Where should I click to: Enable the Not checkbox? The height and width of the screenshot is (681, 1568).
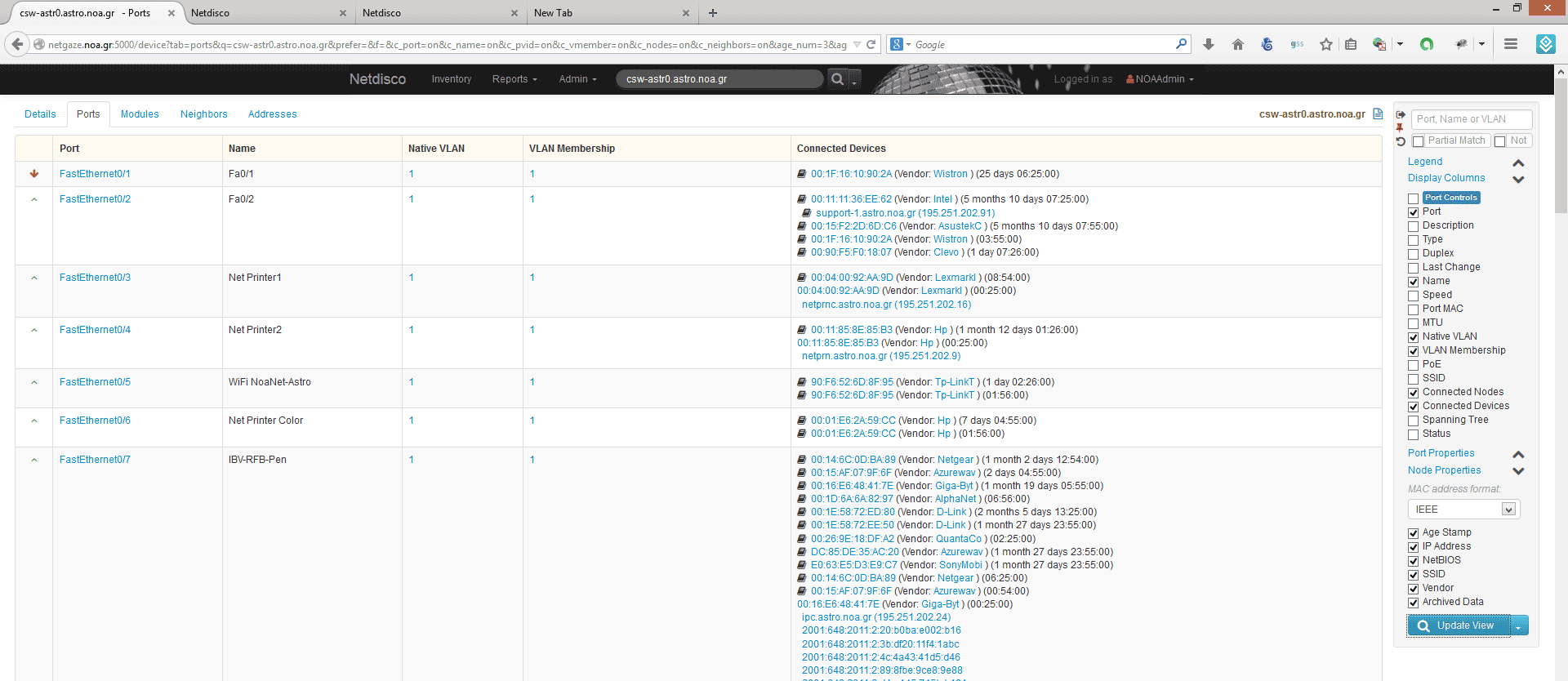click(1499, 141)
